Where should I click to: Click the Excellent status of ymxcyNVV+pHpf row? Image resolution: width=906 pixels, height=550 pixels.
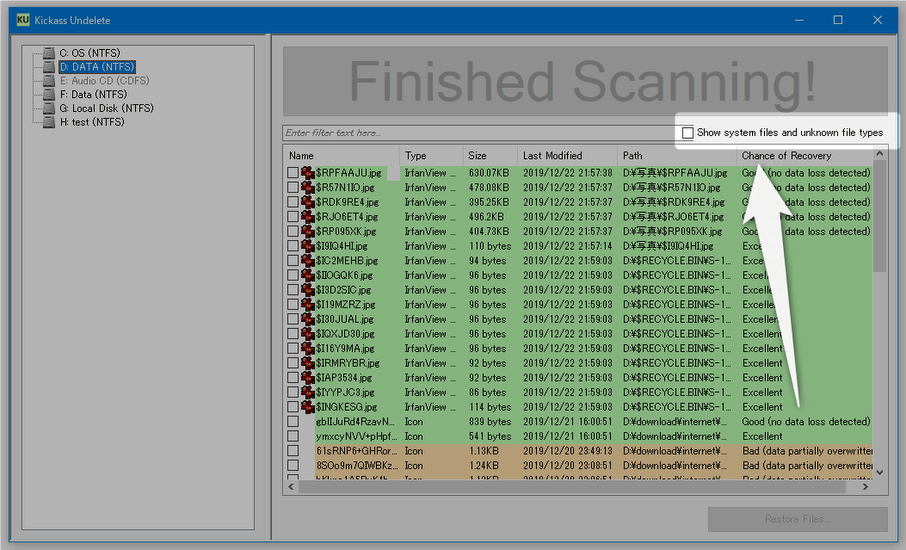click(x=762, y=436)
